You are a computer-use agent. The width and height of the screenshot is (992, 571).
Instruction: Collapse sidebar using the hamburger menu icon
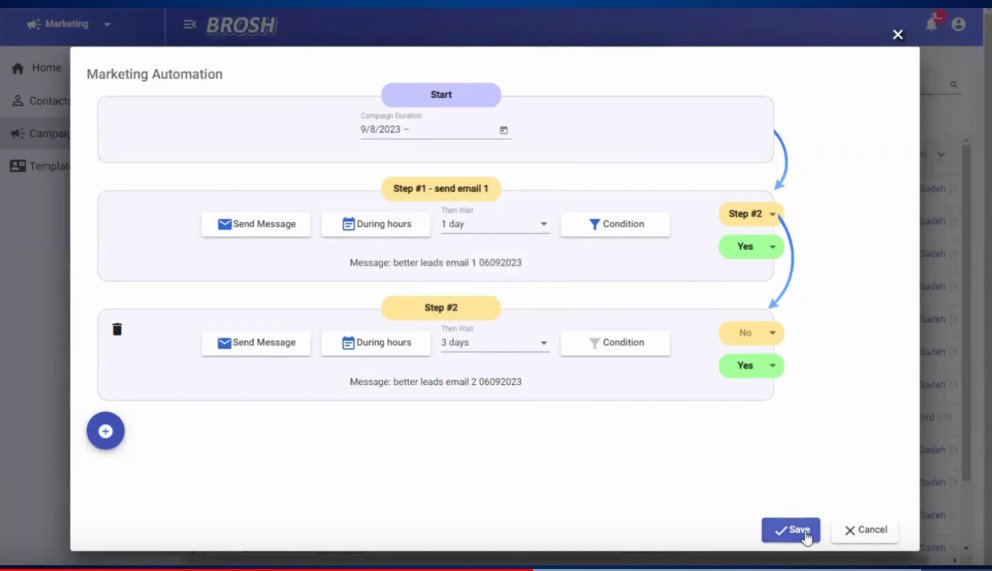pyautogui.click(x=190, y=25)
